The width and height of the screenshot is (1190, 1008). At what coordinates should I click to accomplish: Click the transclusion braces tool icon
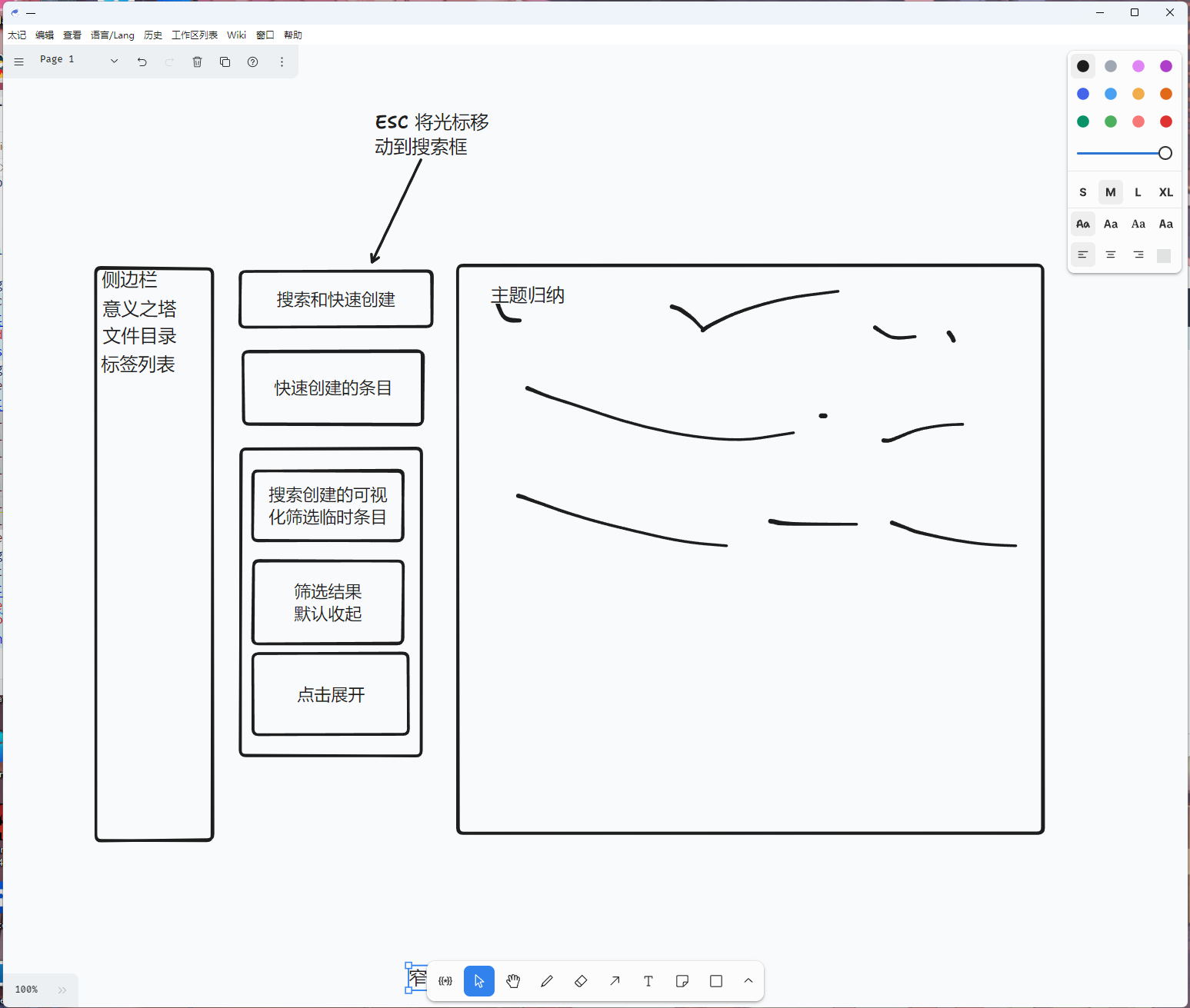pyautogui.click(x=445, y=981)
